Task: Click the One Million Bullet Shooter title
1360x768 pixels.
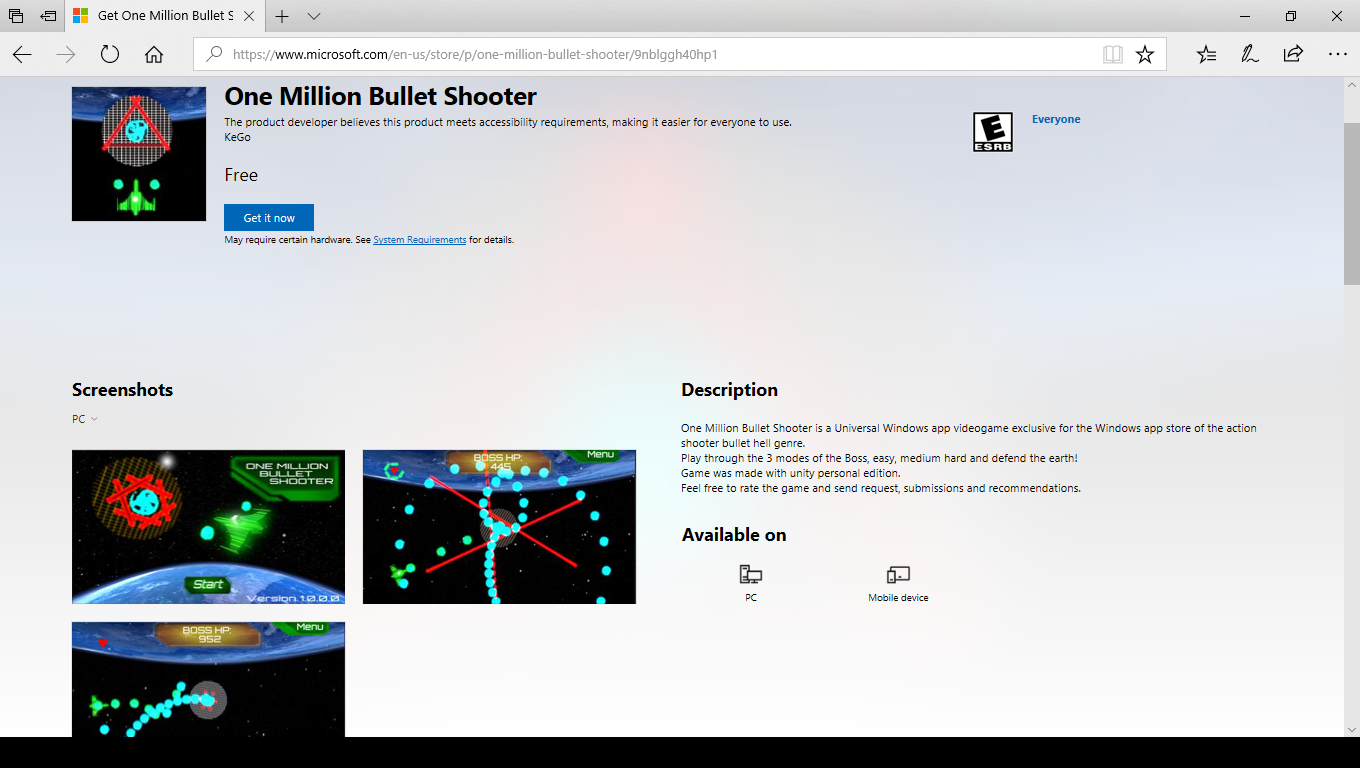Action: (x=381, y=97)
